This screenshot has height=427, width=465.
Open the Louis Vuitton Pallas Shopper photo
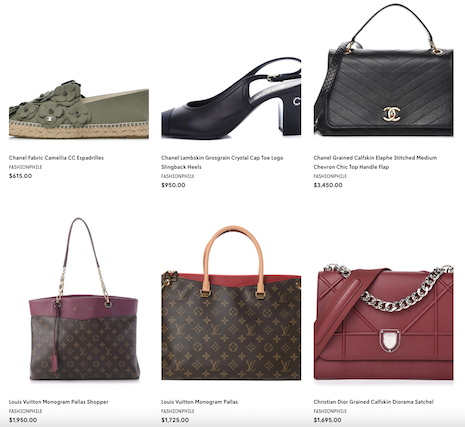[x=84, y=299]
